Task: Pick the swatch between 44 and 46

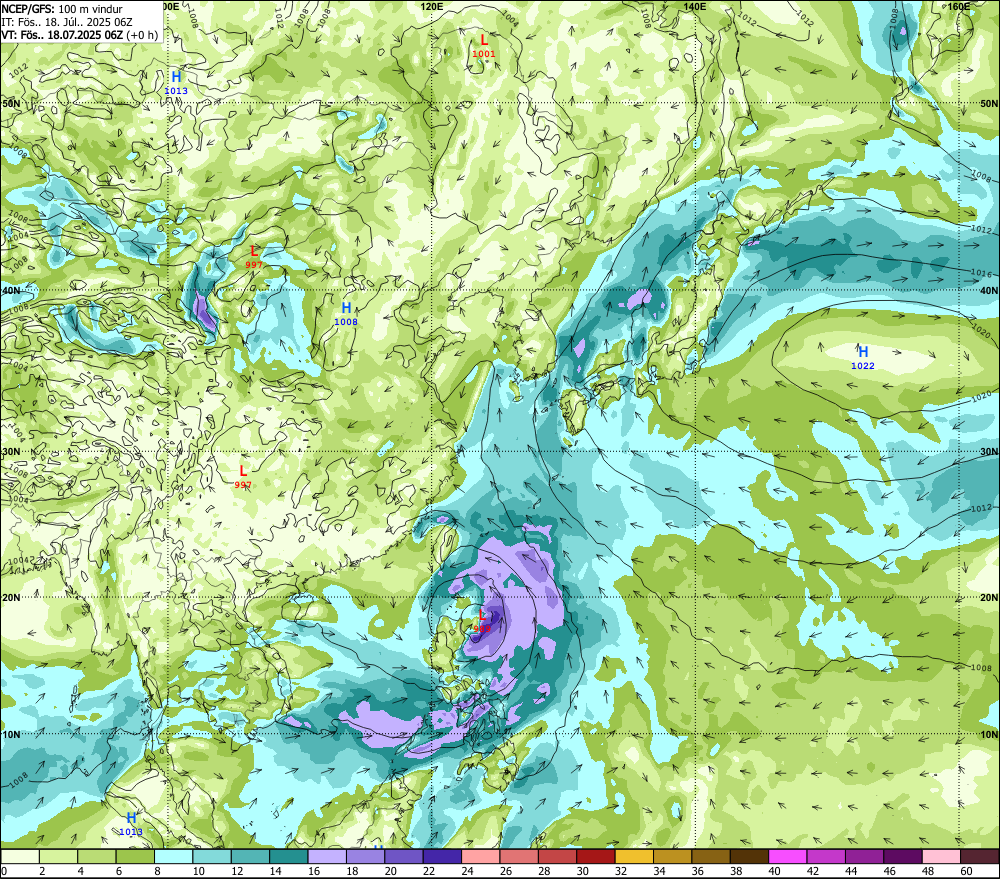Action: coord(864,856)
